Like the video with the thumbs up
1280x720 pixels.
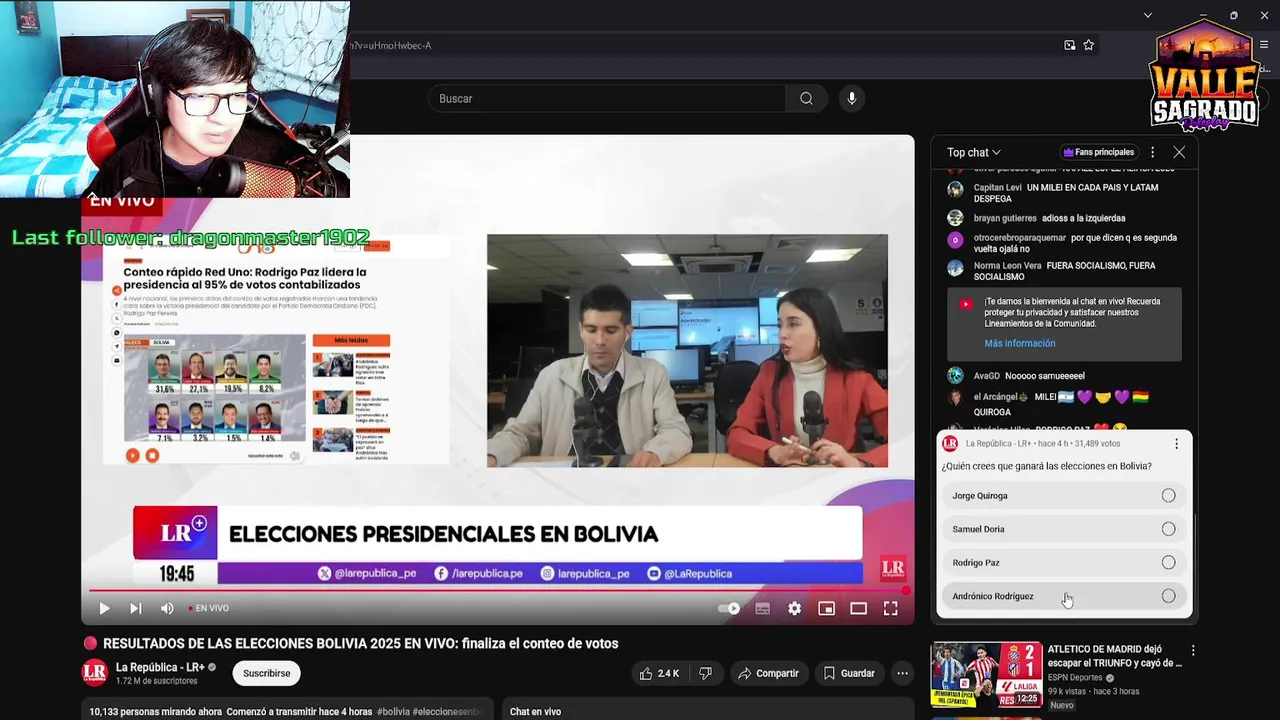tap(660, 673)
